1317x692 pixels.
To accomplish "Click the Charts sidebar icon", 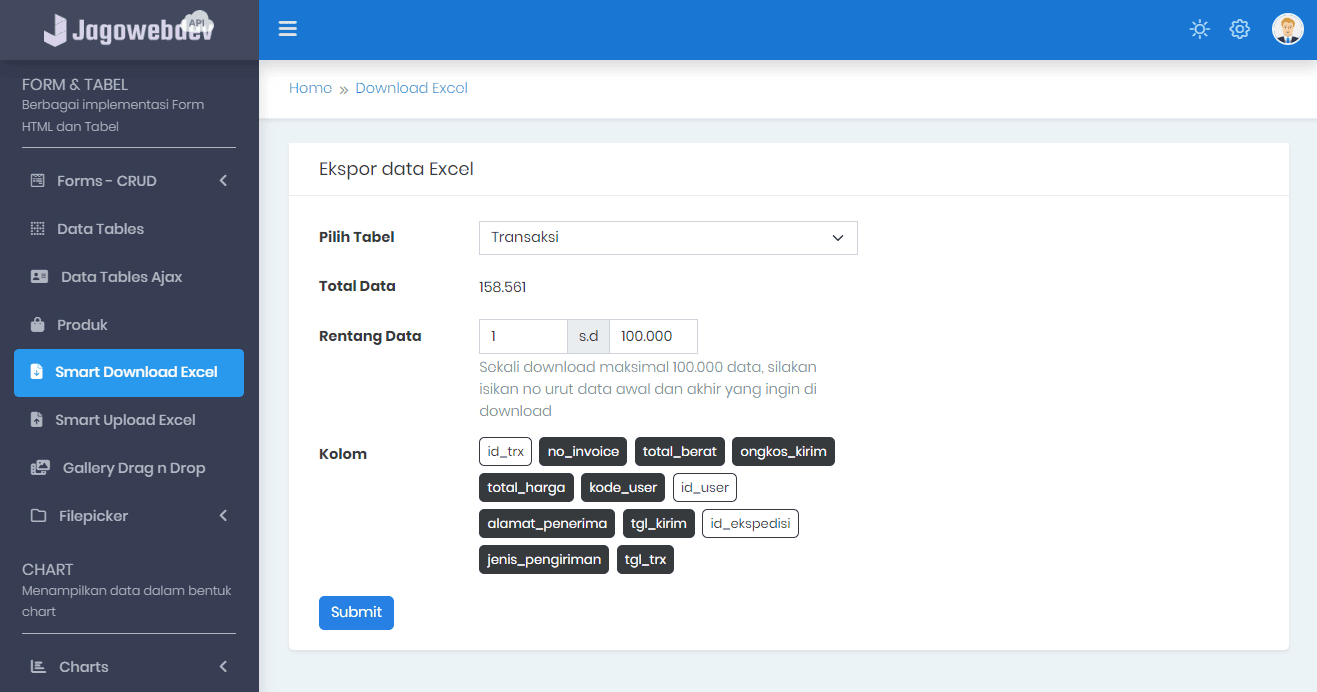I will click(36, 666).
